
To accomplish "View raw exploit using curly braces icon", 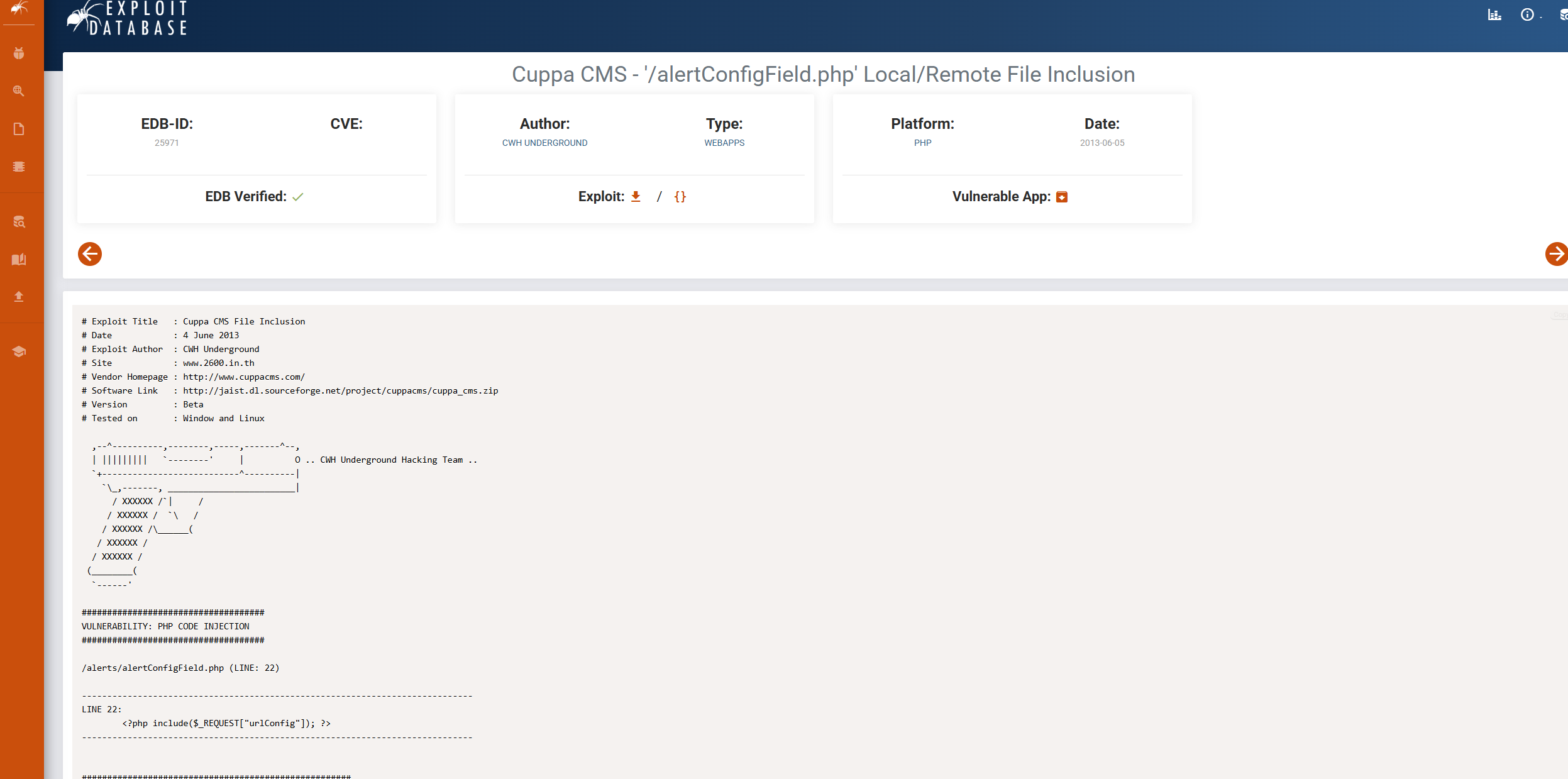I will click(680, 196).
